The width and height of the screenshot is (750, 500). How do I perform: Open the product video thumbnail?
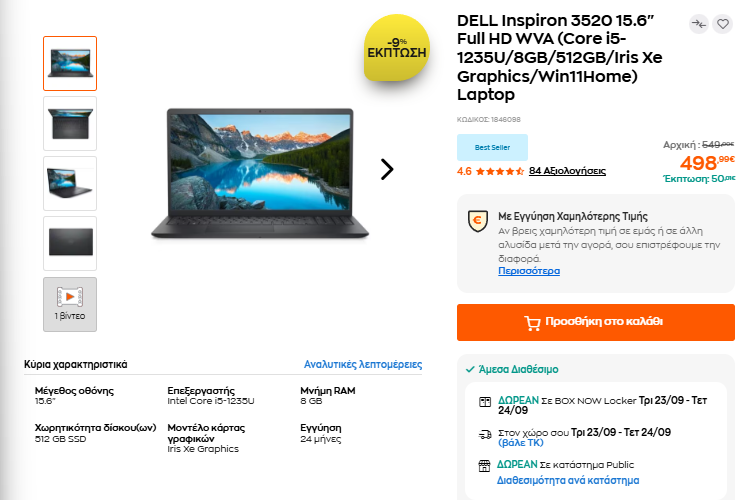70,304
